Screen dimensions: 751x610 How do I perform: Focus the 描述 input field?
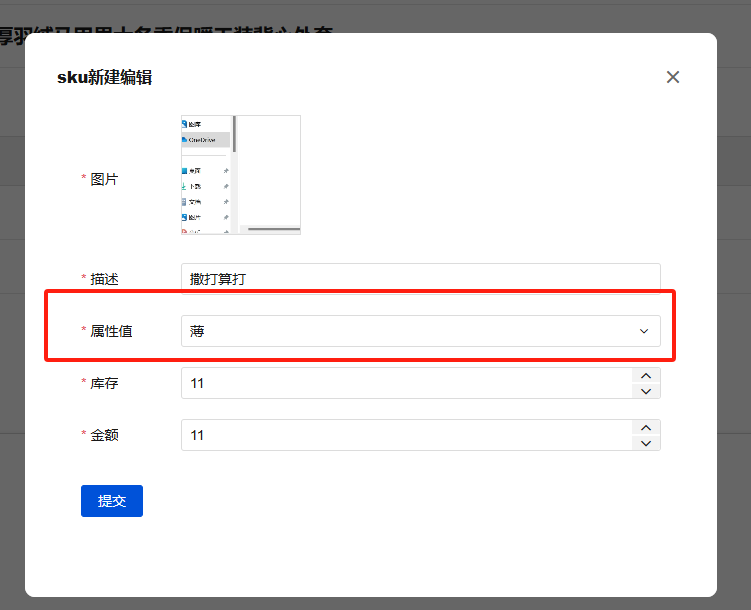point(421,279)
